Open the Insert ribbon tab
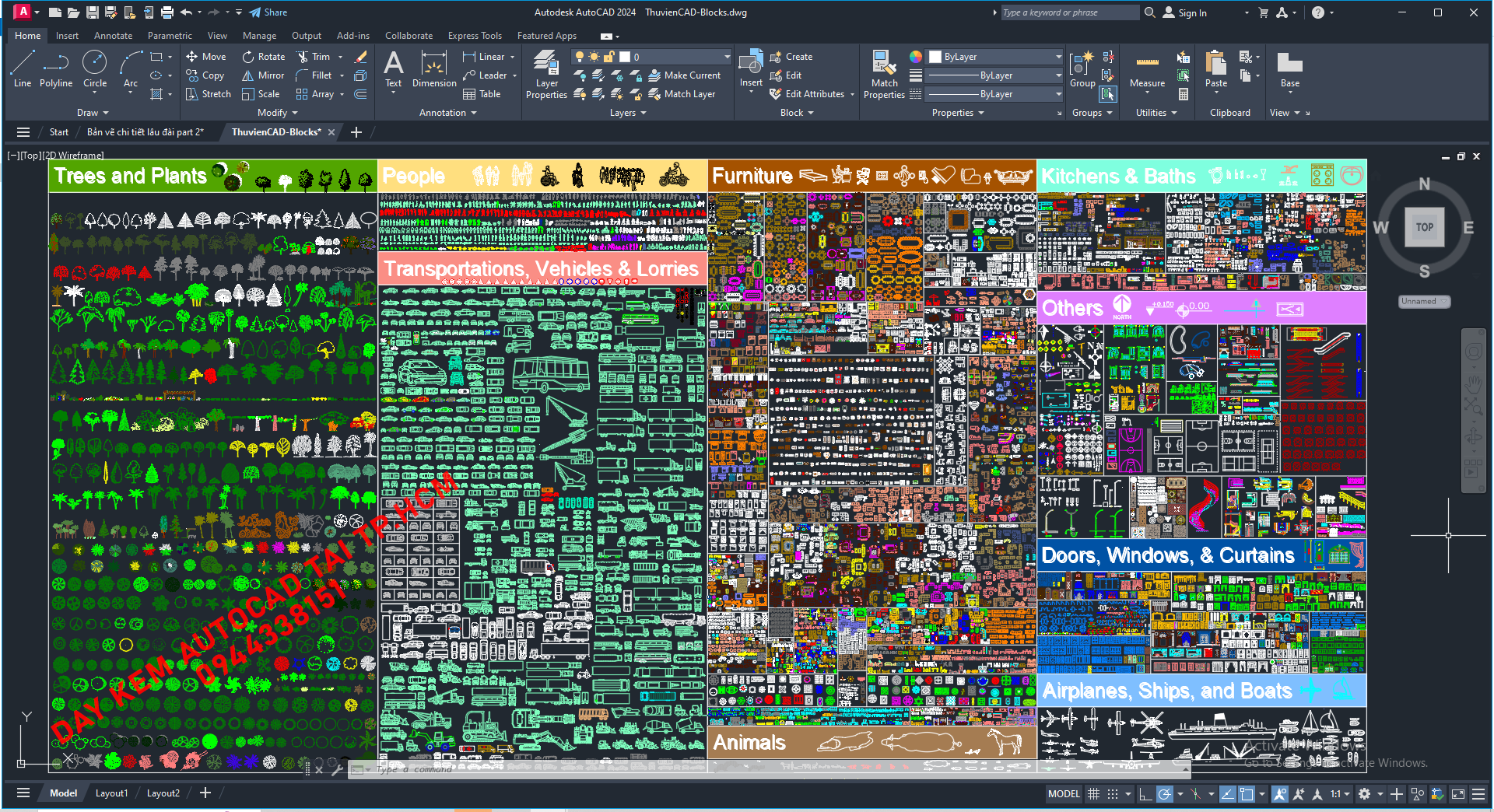 click(67, 36)
